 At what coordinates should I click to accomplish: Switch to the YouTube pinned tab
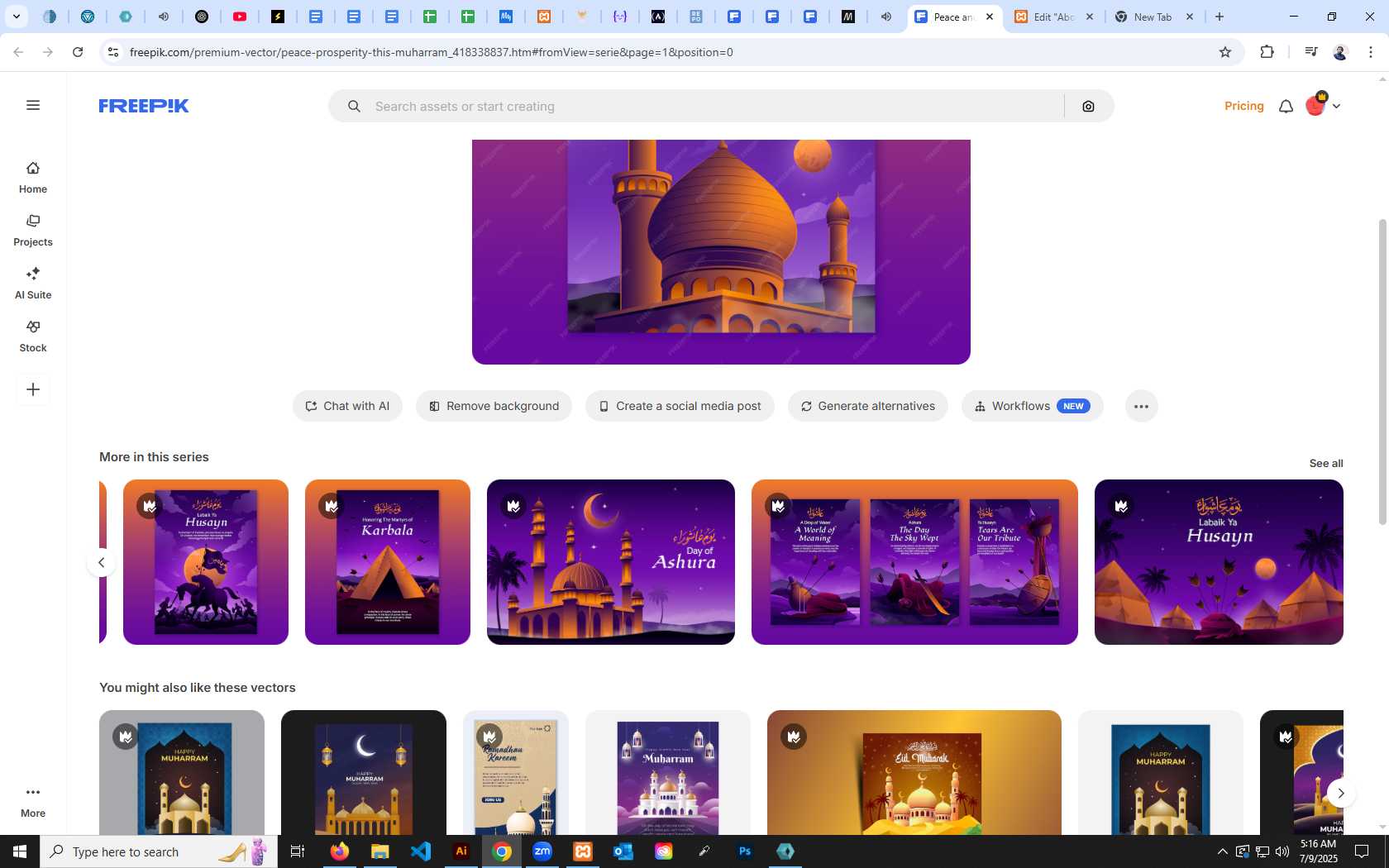pyautogui.click(x=240, y=17)
